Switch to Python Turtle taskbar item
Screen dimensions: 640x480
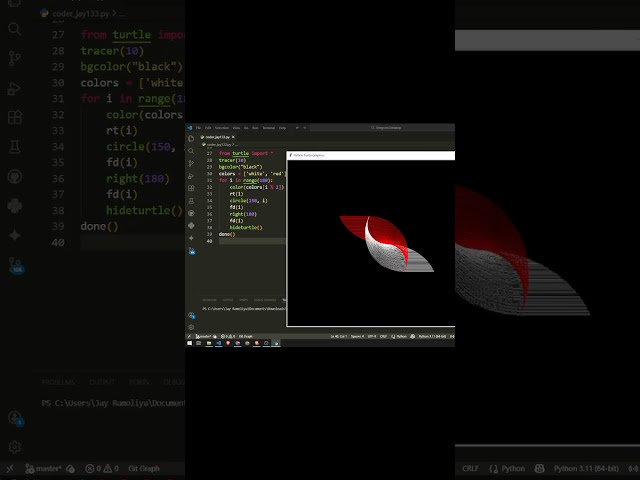pos(276,343)
